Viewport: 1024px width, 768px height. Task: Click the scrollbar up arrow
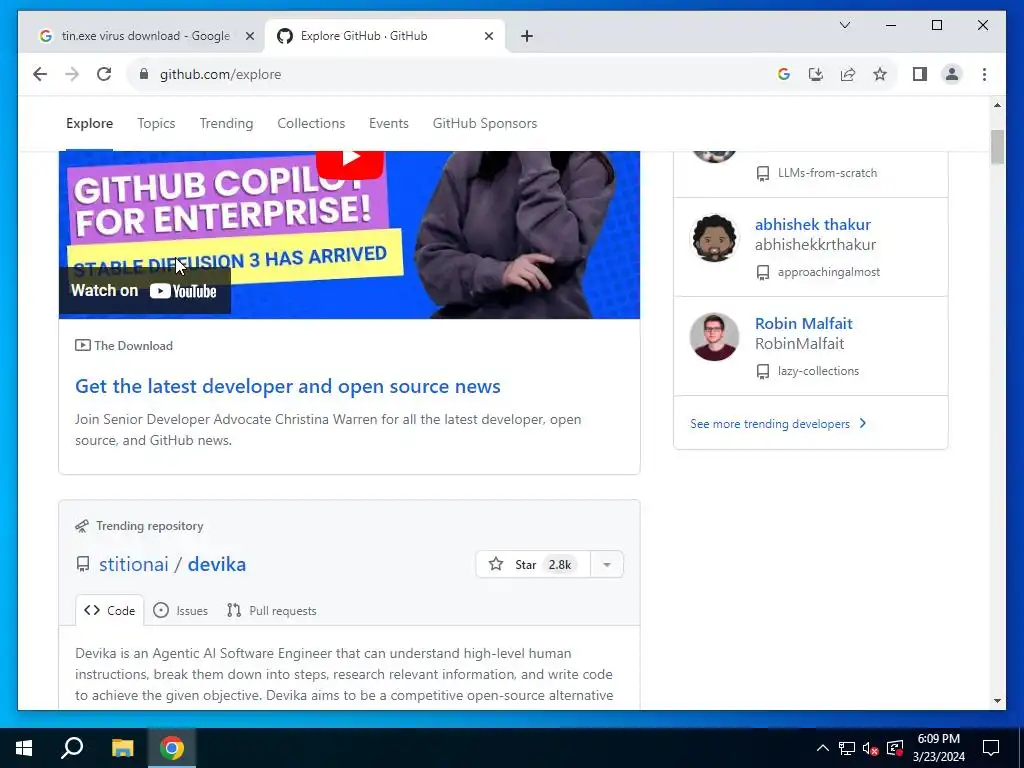[997, 104]
